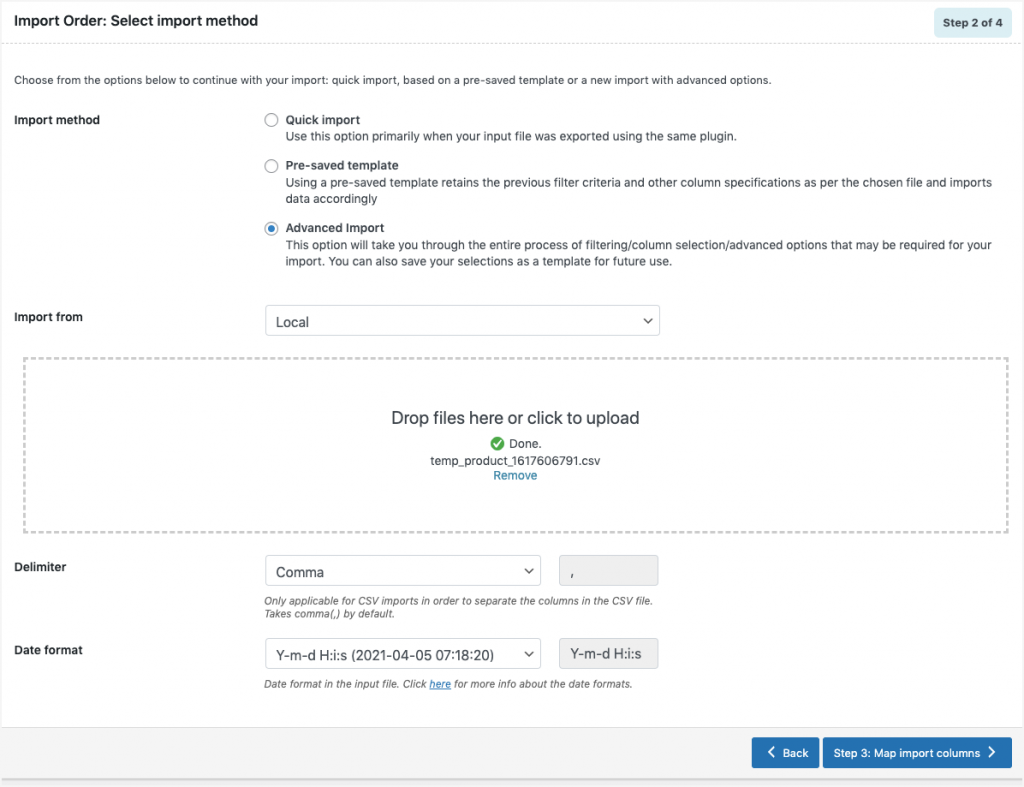Click the temp_product_1617606791.csv filename
1024x787 pixels.
pyautogui.click(x=515, y=460)
